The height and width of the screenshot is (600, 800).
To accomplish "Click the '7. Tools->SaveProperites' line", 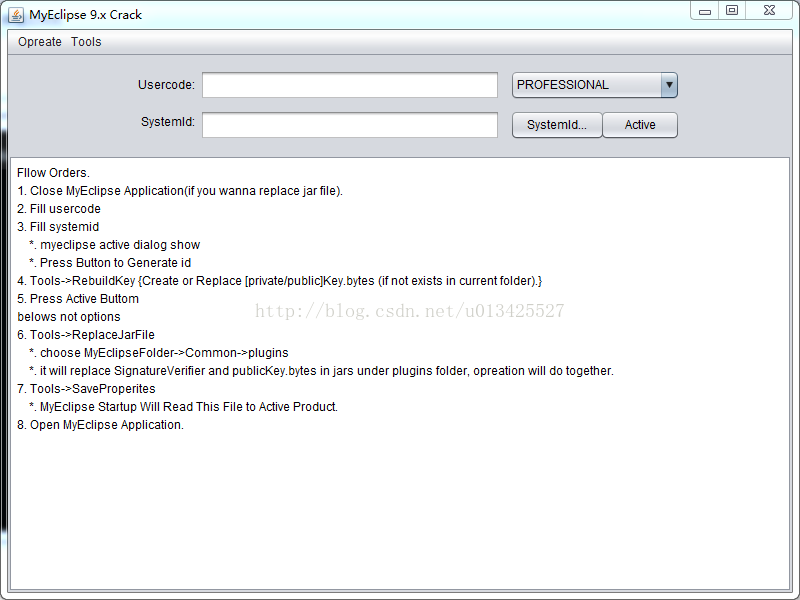I will [x=86, y=389].
